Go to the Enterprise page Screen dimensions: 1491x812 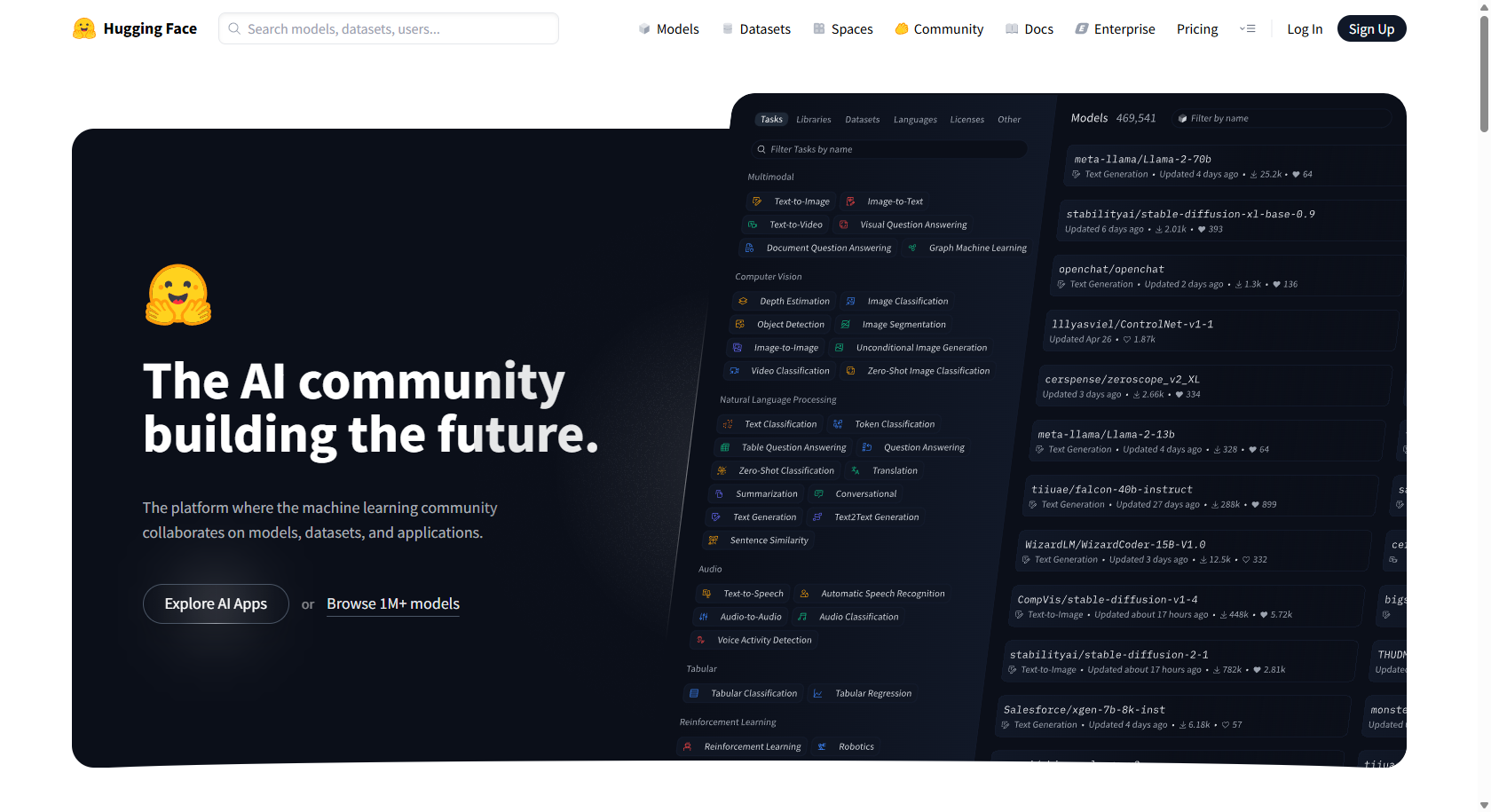coord(1116,28)
